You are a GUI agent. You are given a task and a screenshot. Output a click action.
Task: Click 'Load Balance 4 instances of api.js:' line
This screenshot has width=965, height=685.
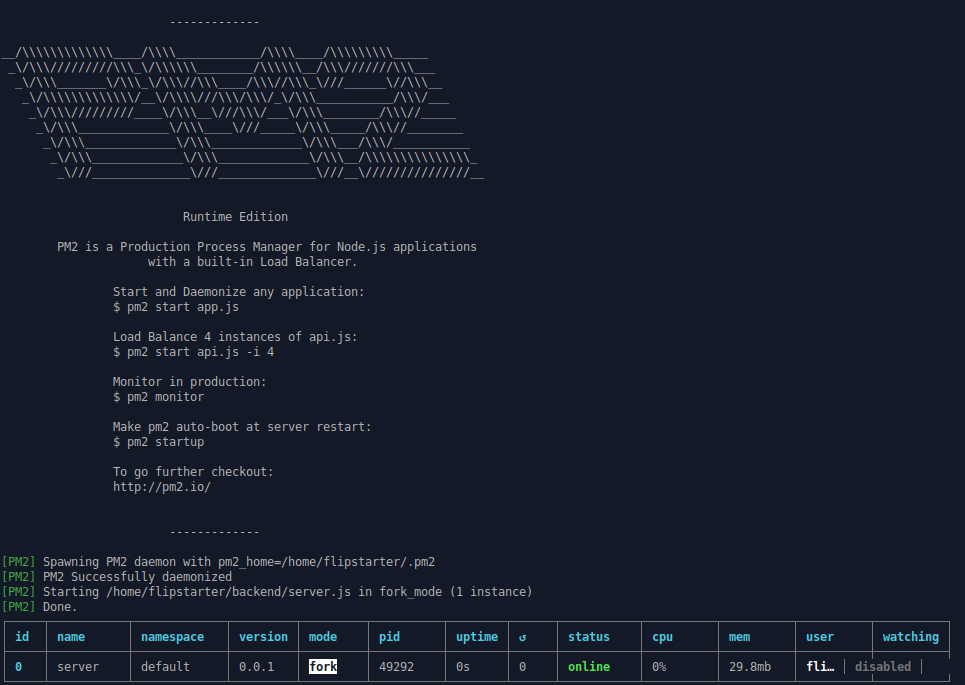tap(235, 337)
